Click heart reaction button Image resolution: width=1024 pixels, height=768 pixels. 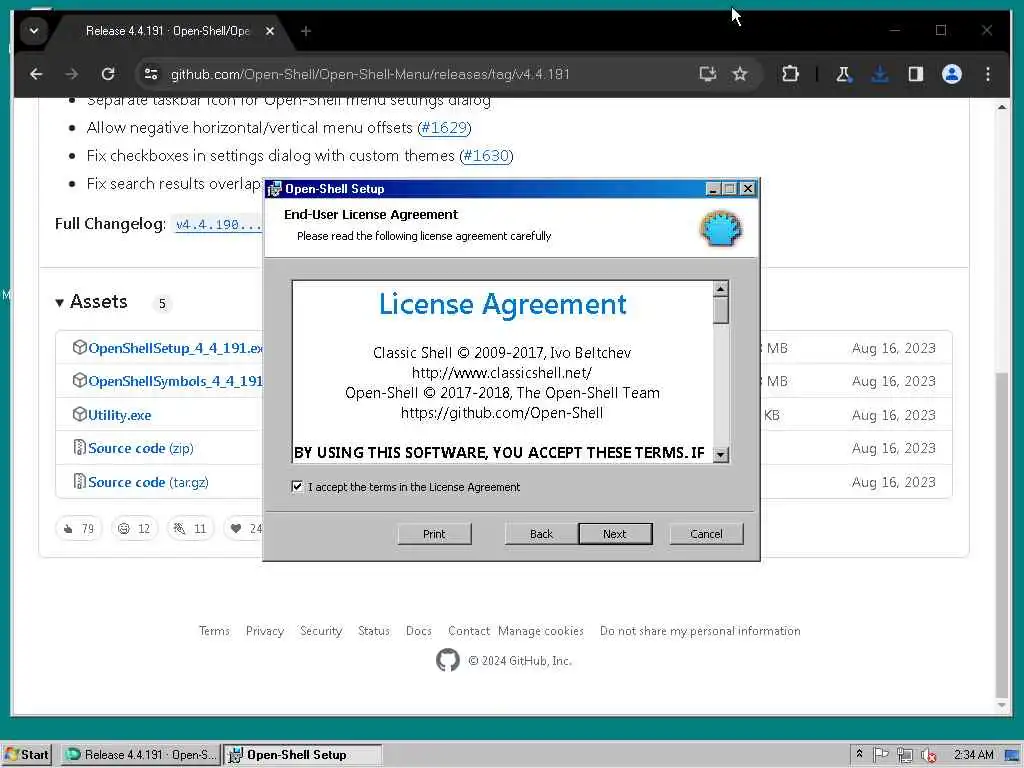pos(244,528)
